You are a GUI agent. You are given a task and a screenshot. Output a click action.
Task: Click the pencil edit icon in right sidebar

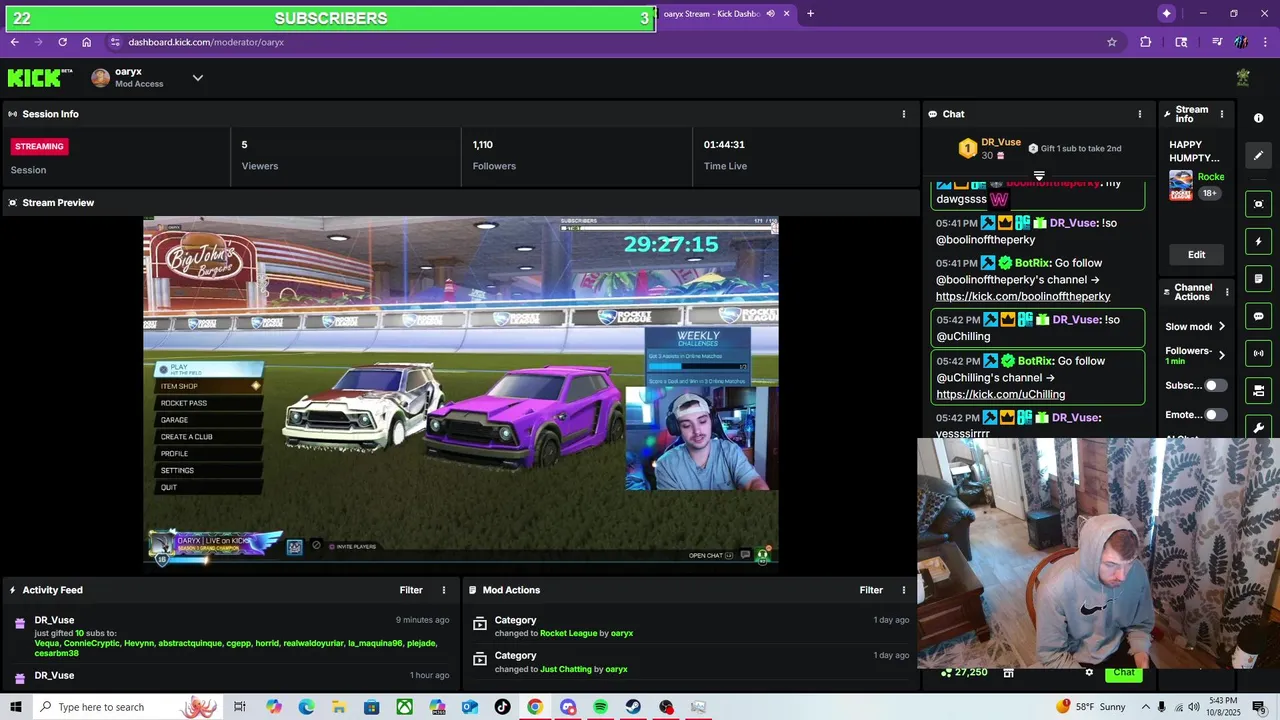point(1258,155)
